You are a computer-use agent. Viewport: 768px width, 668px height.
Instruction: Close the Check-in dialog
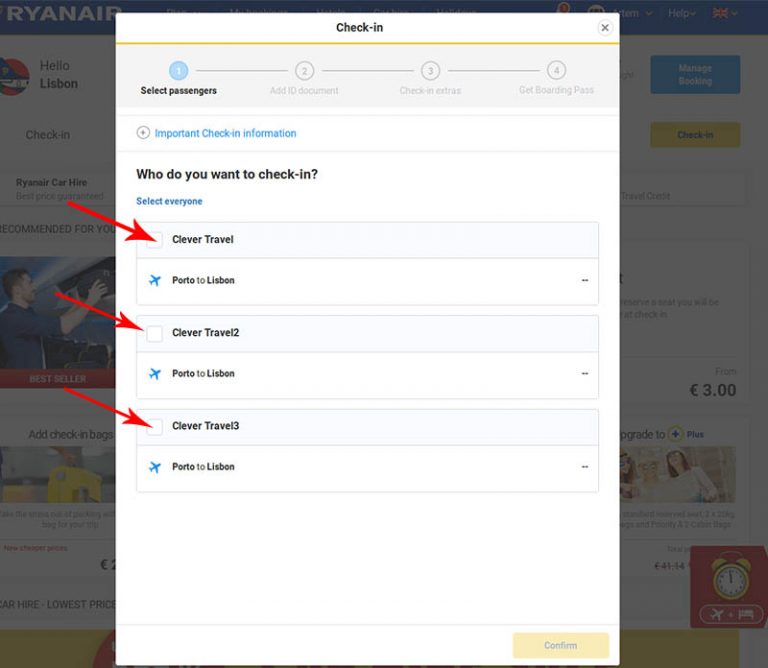(x=605, y=28)
